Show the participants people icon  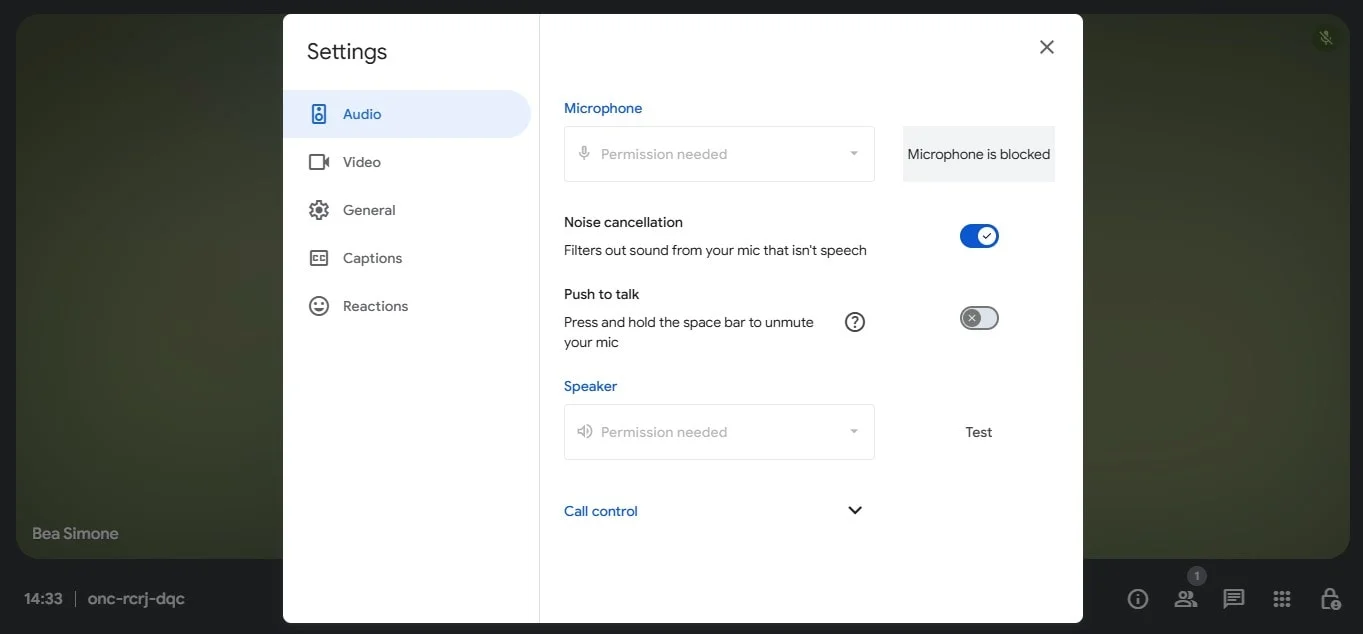click(x=1186, y=599)
